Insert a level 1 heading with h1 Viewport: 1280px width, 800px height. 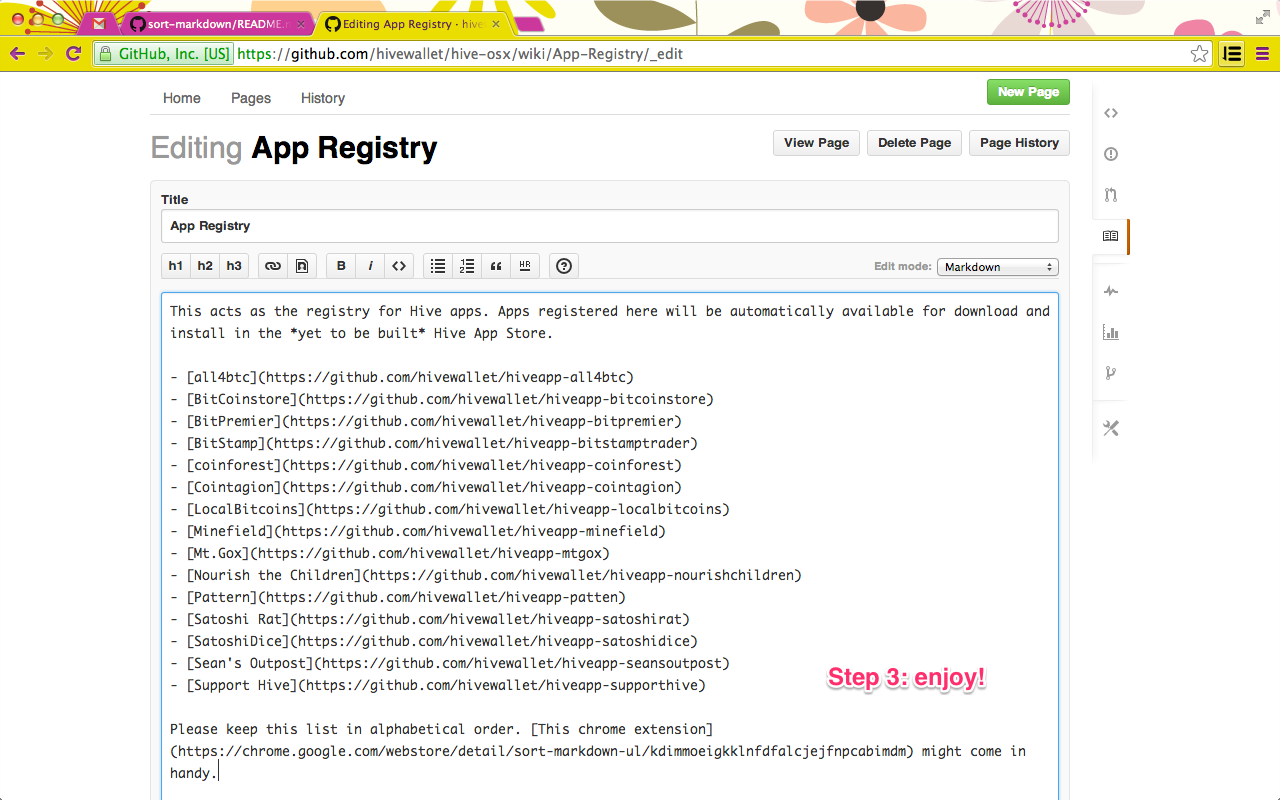176,266
